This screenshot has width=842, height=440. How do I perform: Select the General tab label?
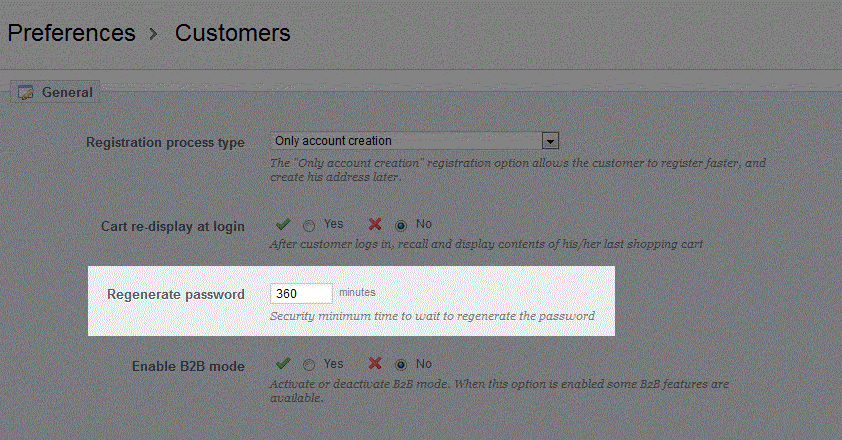click(67, 92)
